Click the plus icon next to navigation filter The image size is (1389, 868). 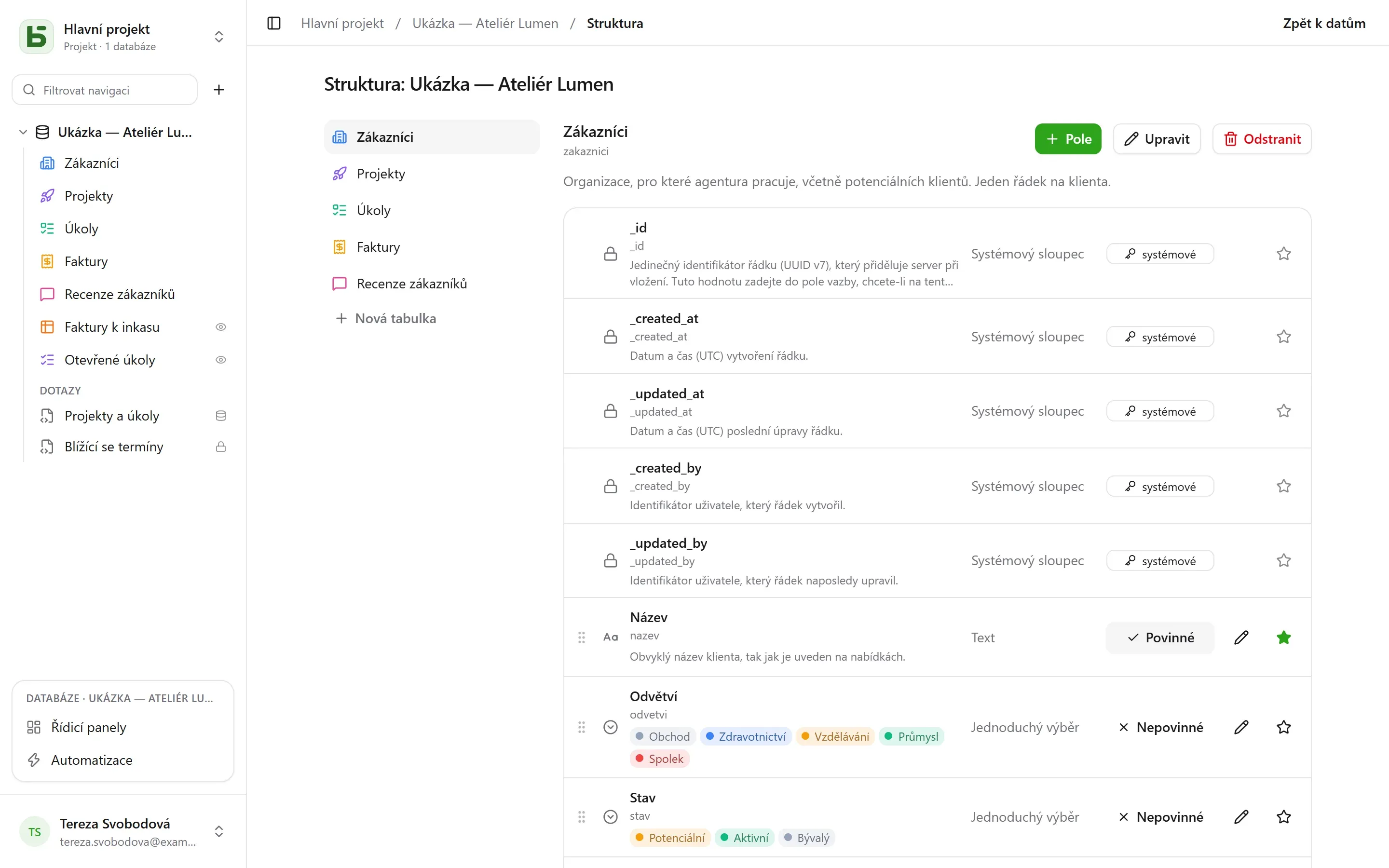tap(218, 90)
